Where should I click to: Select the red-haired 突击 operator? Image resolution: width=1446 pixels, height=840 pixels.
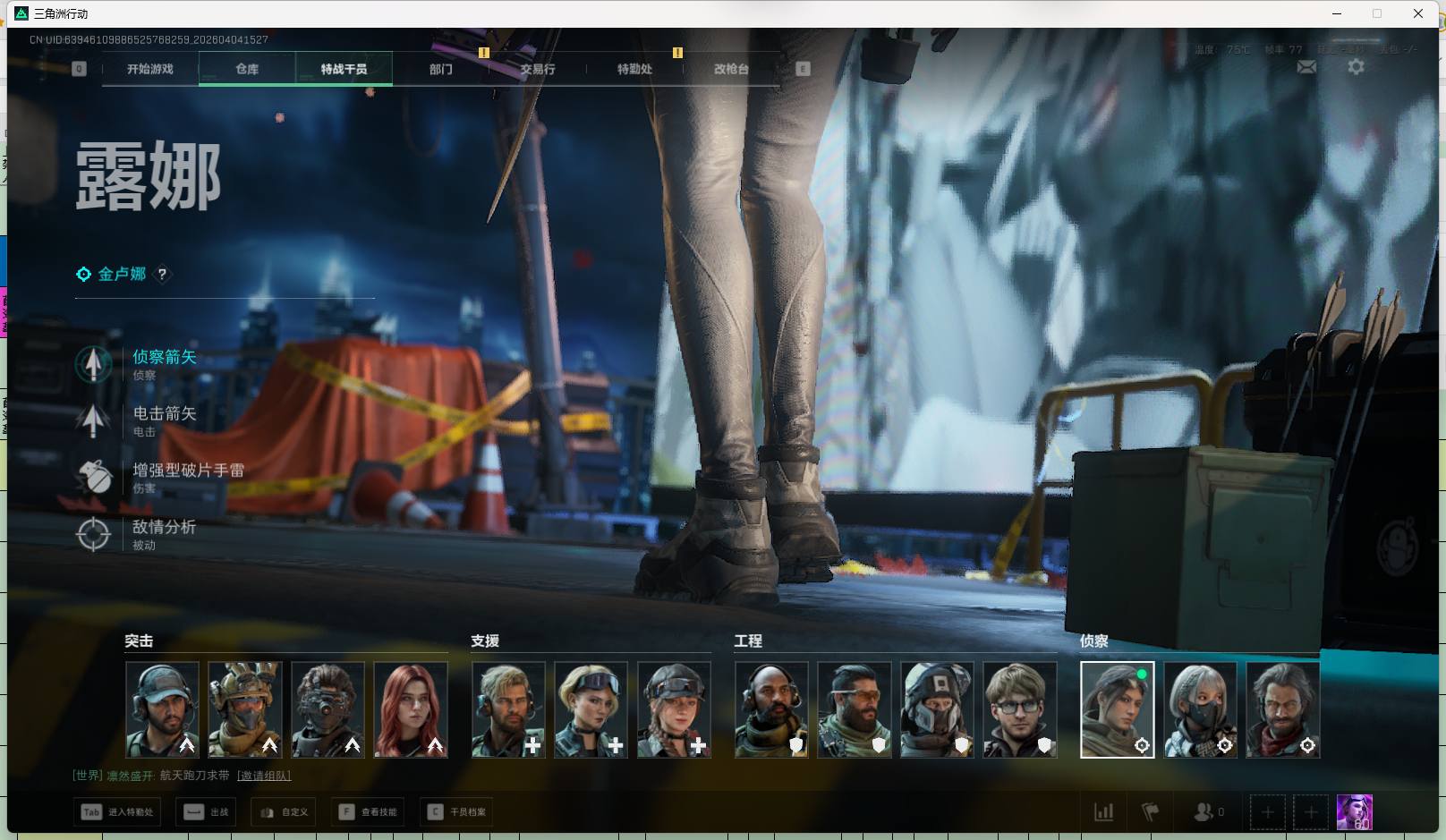(x=411, y=709)
